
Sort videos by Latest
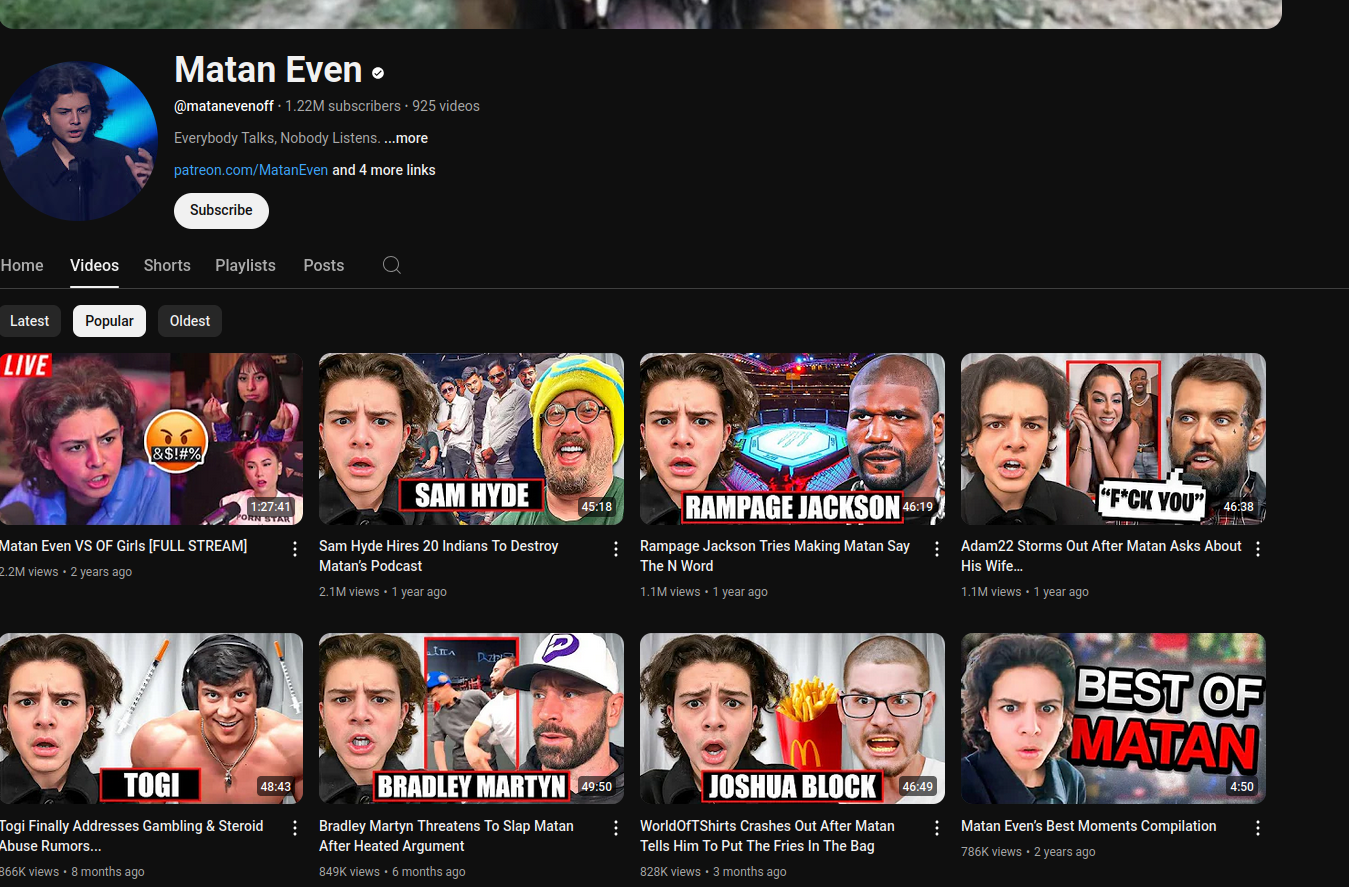30,321
